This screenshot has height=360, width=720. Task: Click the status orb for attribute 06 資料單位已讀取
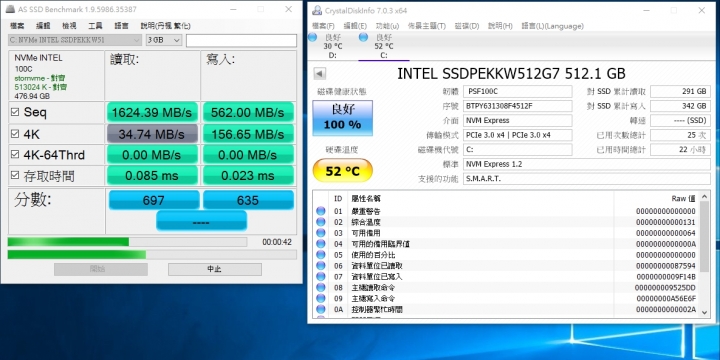321,266
